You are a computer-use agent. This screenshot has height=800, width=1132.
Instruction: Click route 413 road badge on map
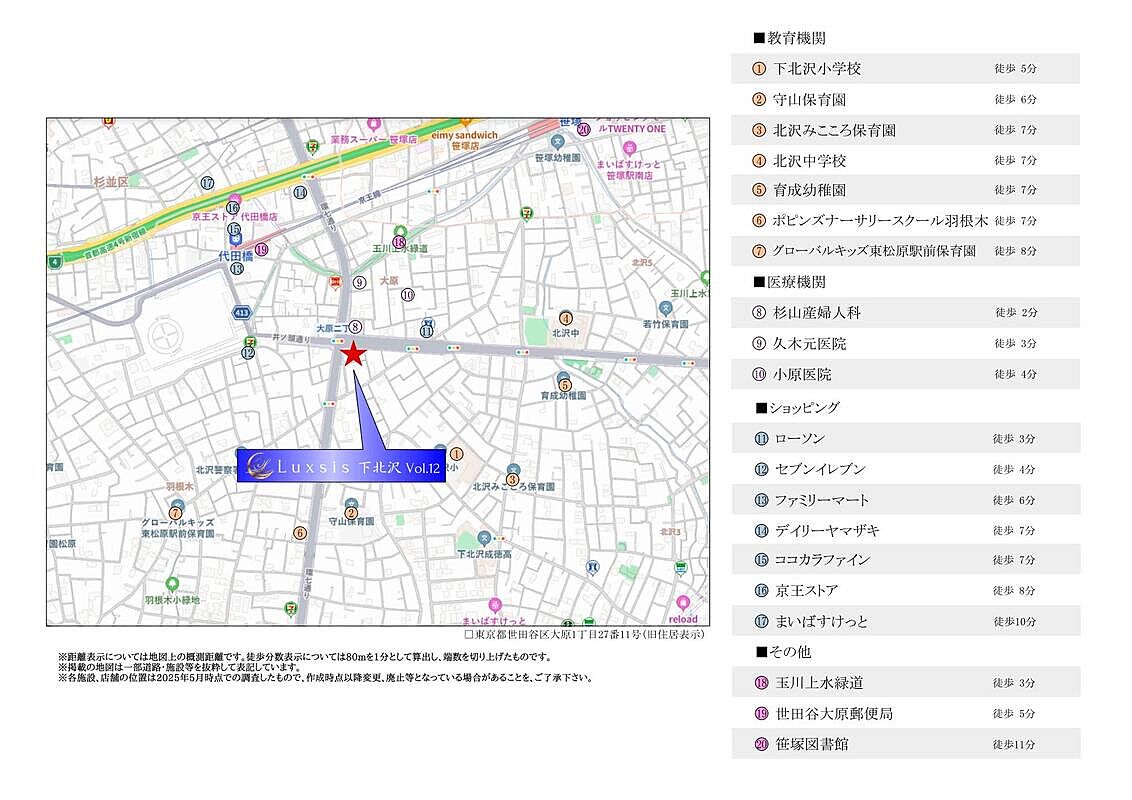tap(242, 312)
